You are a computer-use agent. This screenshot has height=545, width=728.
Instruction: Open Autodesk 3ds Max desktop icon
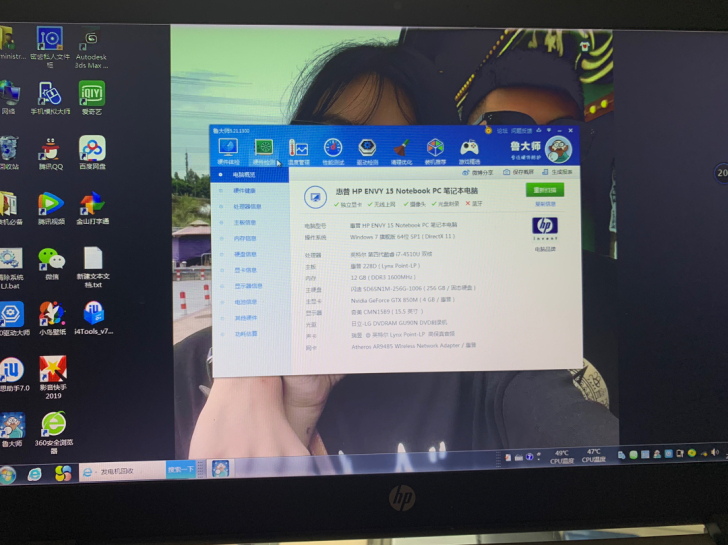point(91,48)
